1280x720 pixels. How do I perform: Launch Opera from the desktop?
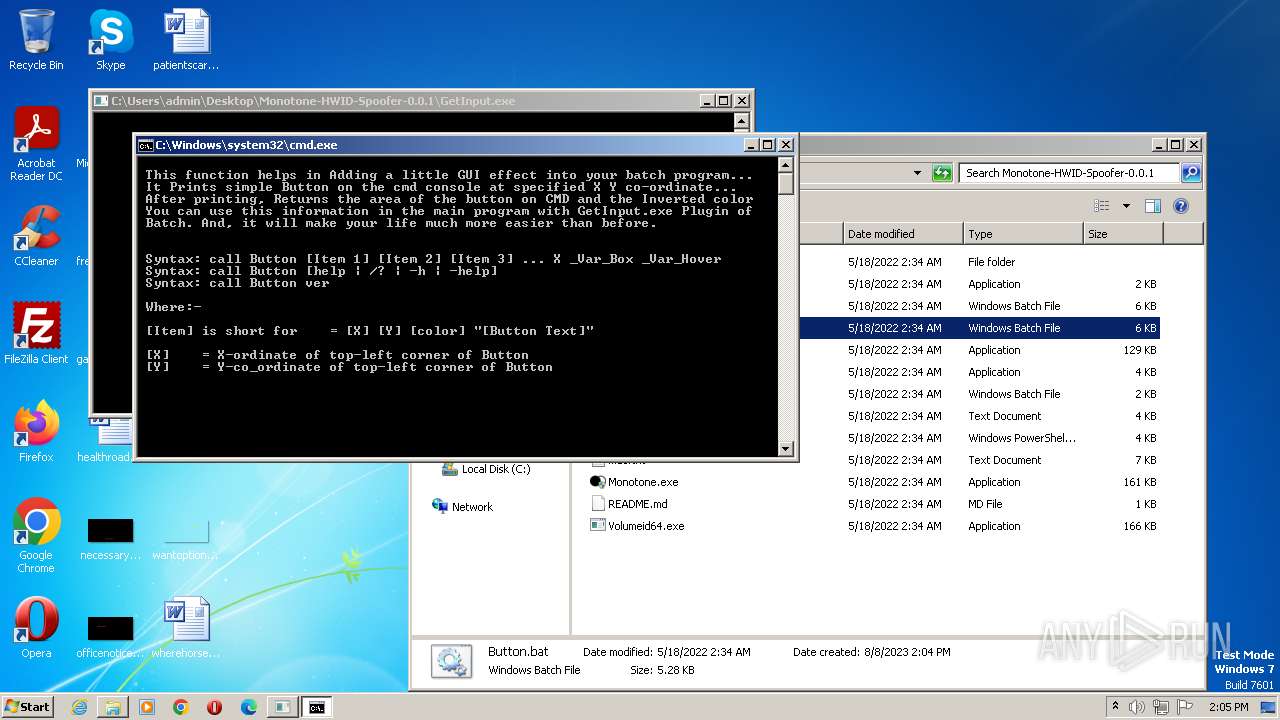pyautogui.click(x=36, y=628)
